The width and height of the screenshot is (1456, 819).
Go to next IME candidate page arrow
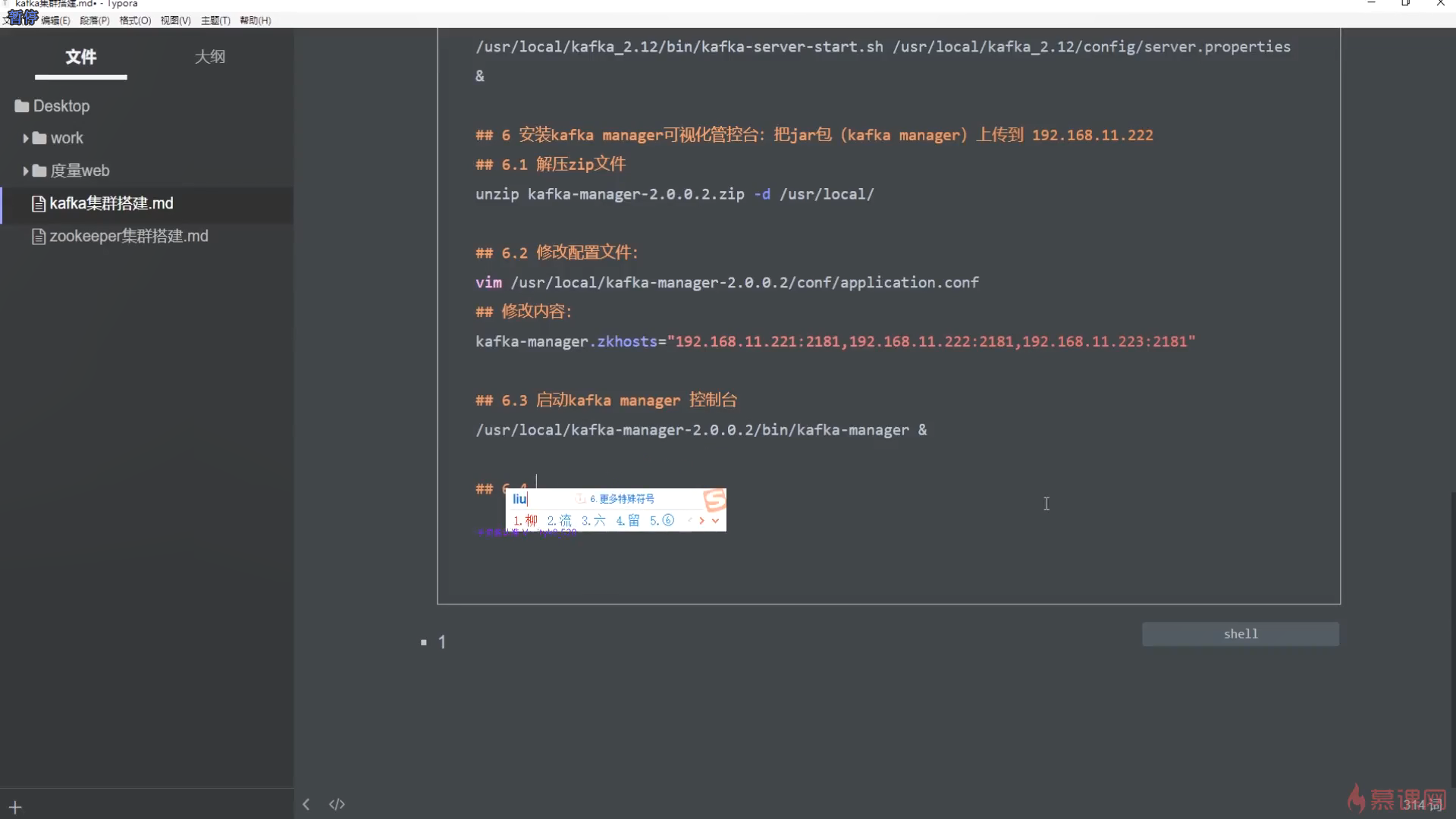coord(702,520)
